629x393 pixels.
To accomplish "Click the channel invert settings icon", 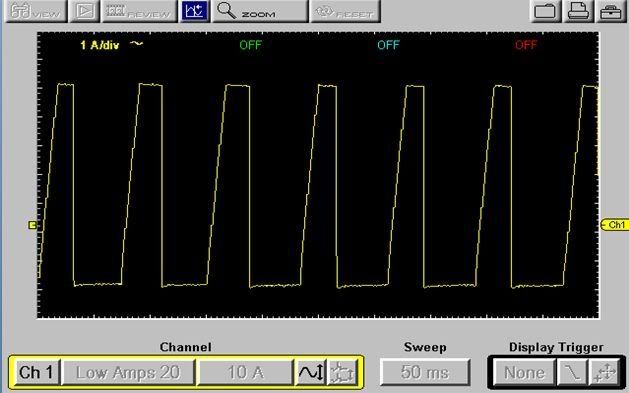I will pyautogui.click(x=342, y=373).
